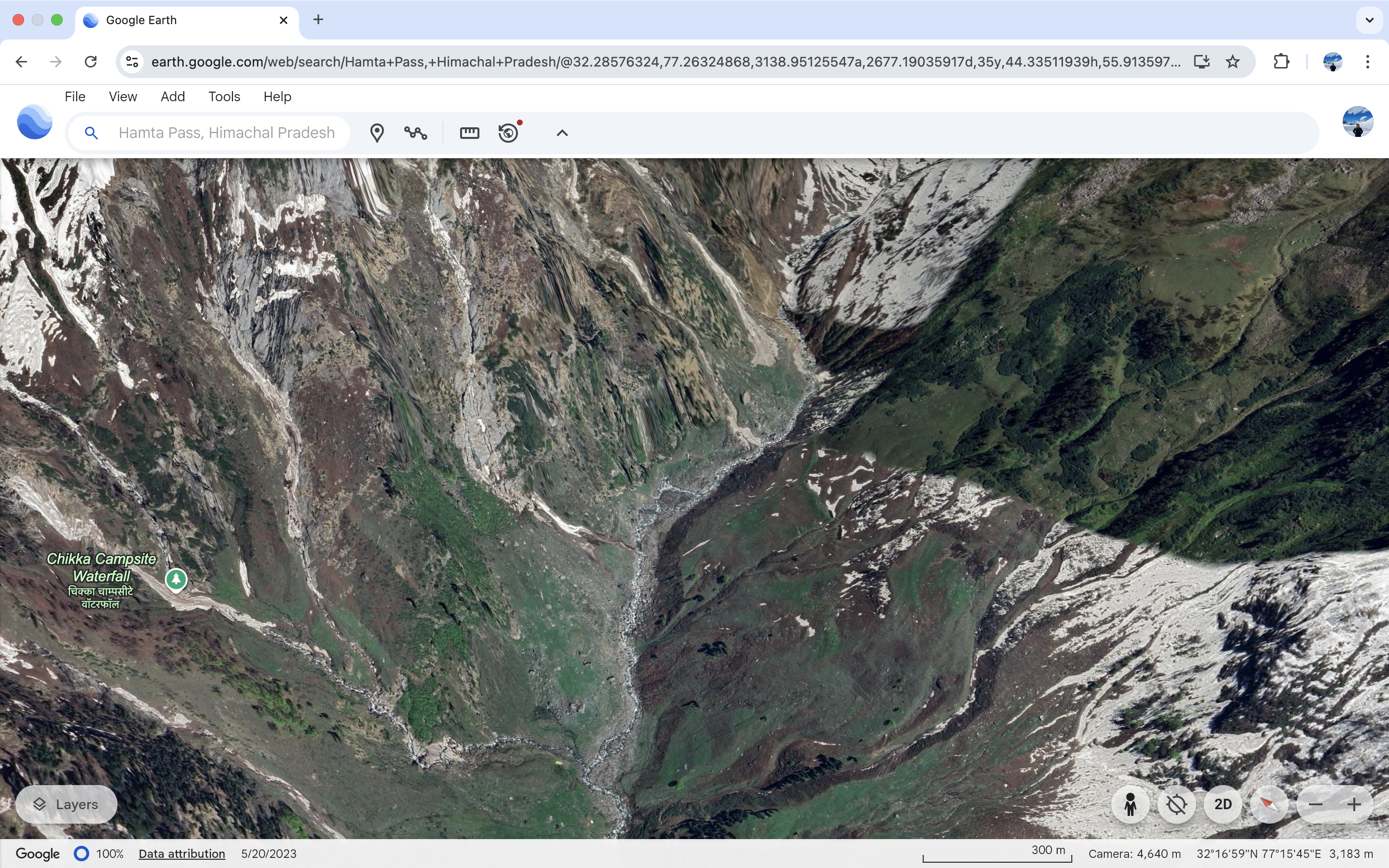The image size is (1389, 868).
Task: Reload the Google Earth page
Action: coord(90,61)
